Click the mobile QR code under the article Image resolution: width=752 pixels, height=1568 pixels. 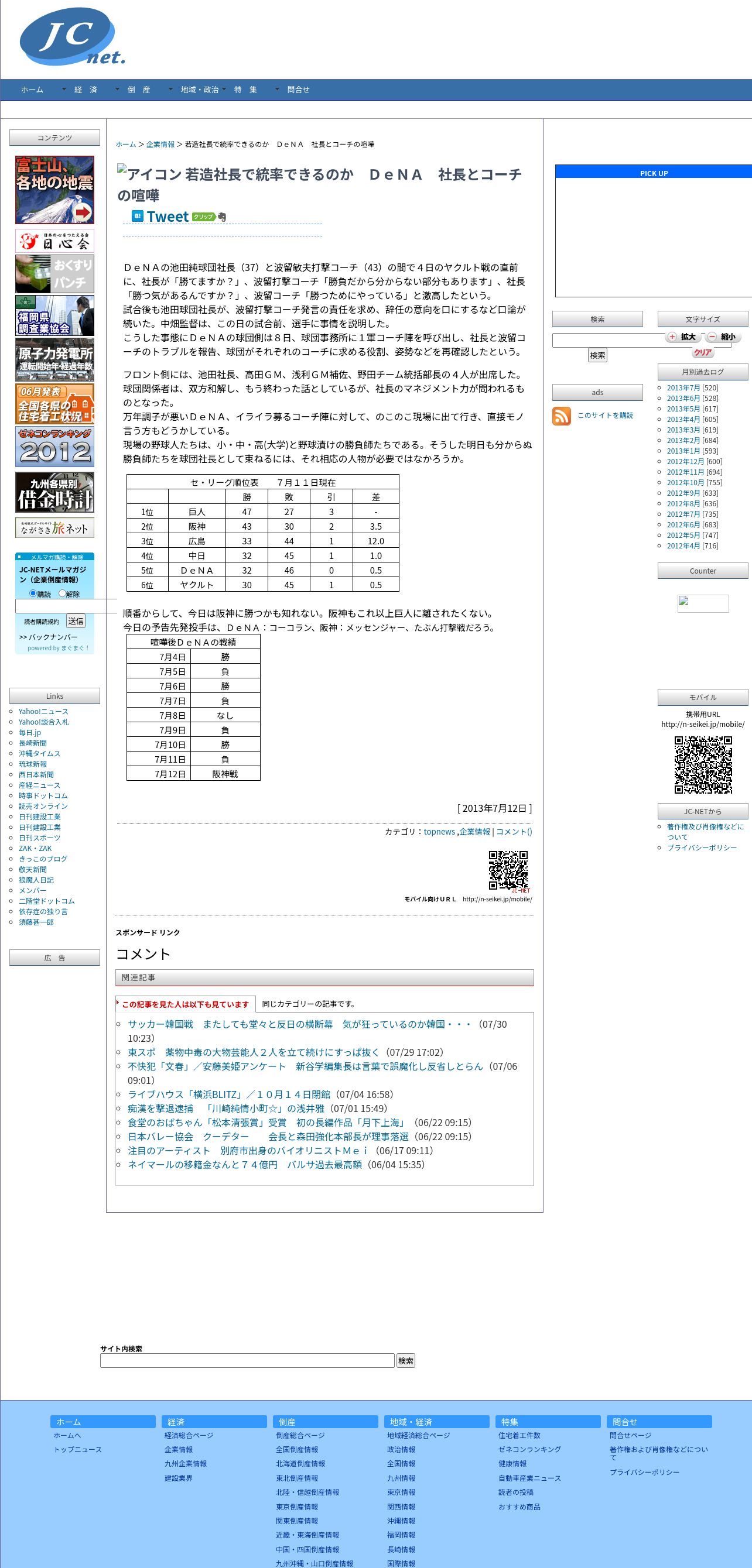509,871
